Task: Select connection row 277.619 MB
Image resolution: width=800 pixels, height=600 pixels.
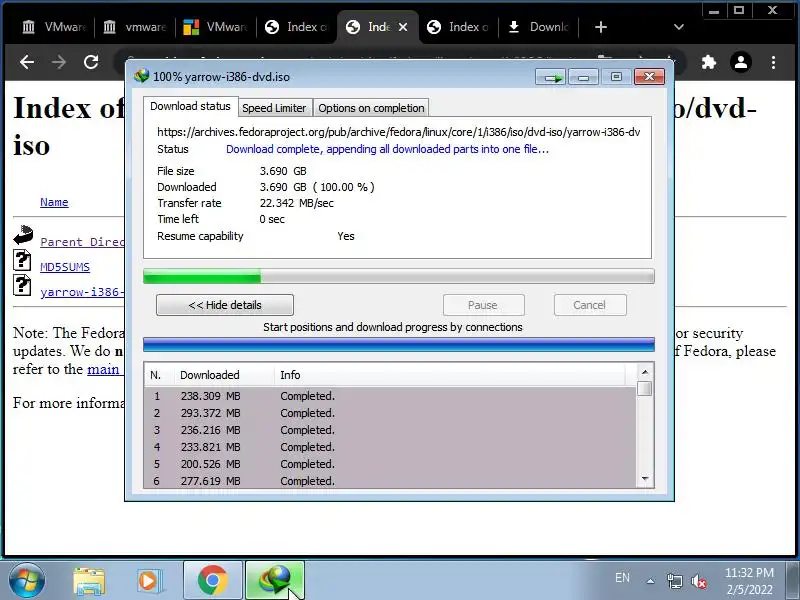Action: point(390,481)
